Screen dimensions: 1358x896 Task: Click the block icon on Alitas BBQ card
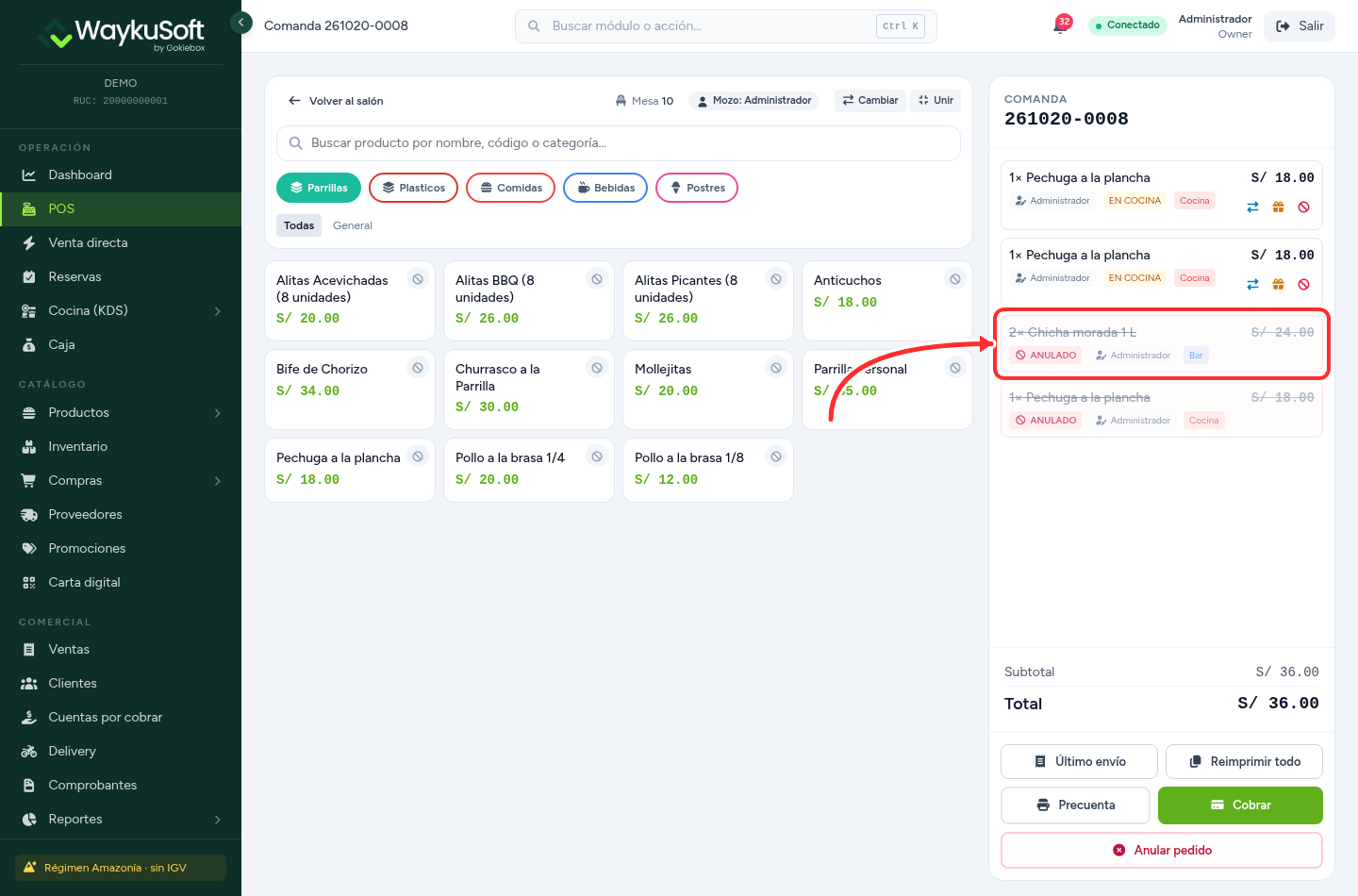(597, 279)
